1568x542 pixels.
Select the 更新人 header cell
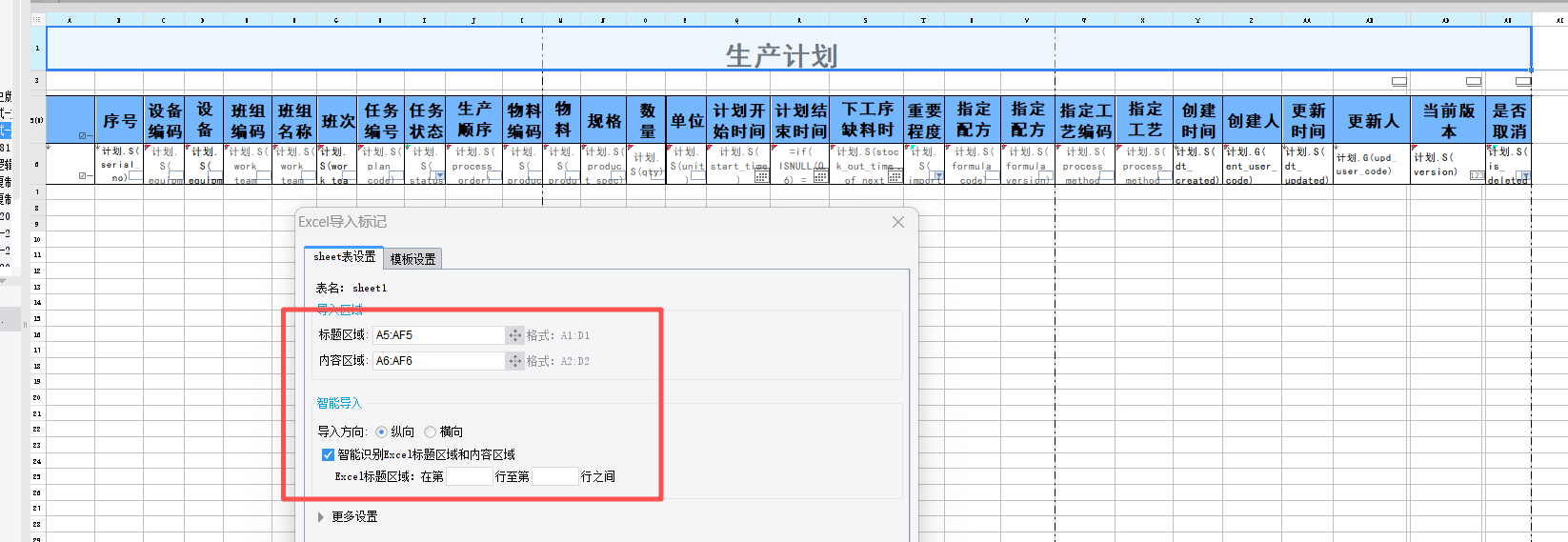(x=1373, y=120)
